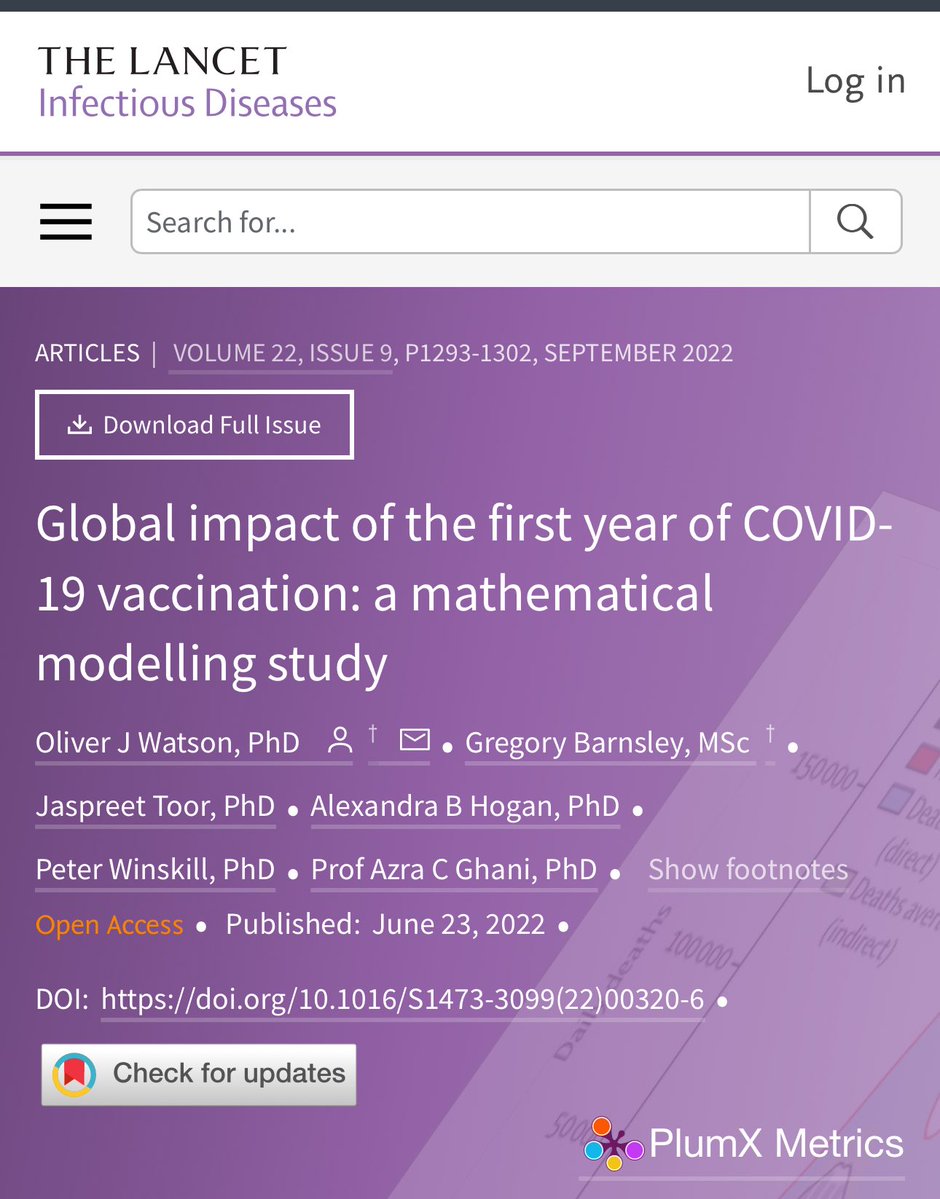The image size is (940, 1199).
Task: Open Prof Azra C Ghani author details
Action: click(x=454, y=870)
